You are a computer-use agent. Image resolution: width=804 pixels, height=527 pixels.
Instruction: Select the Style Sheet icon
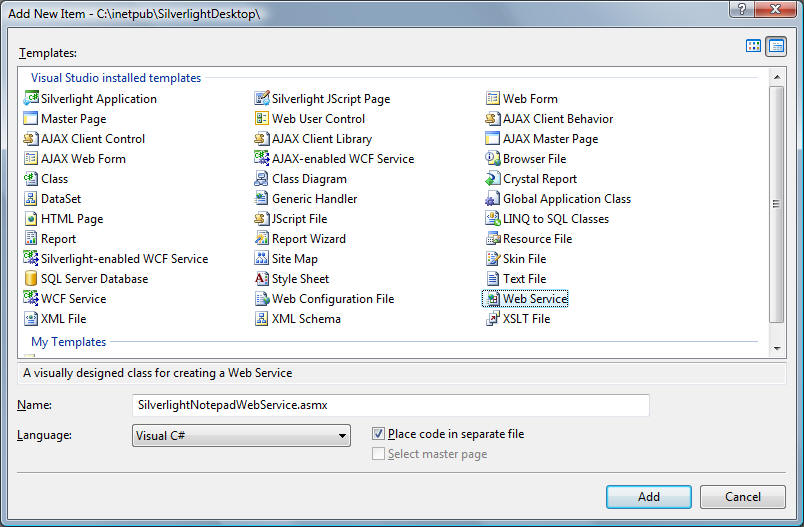tap(262, 278)
